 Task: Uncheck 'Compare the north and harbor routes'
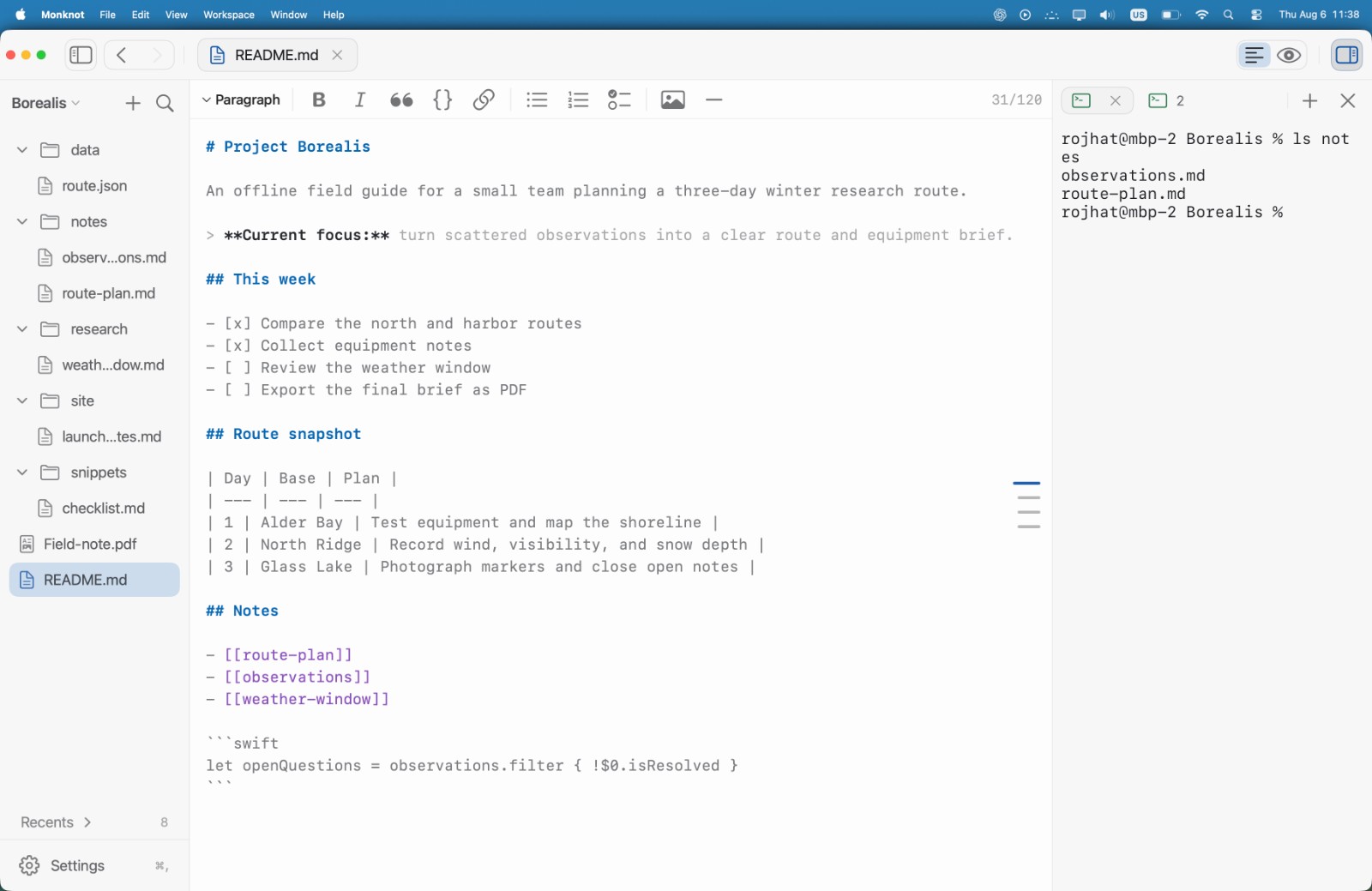[x=238, y=323]
